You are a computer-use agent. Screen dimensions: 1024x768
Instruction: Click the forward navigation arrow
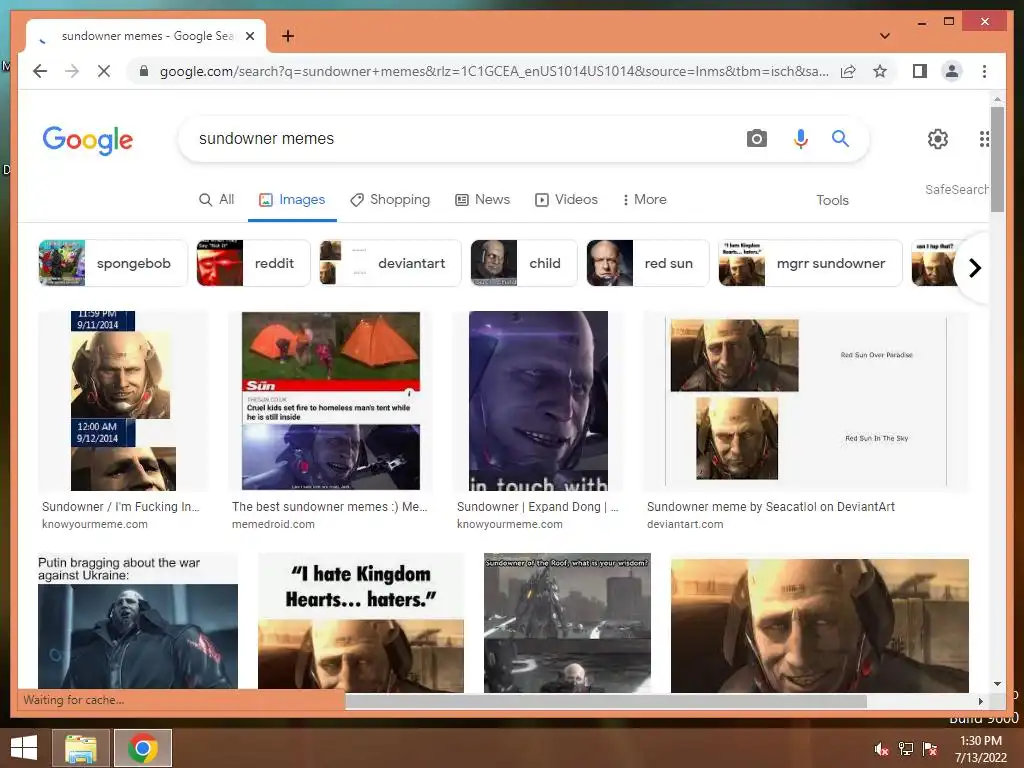tap(72, 71)
